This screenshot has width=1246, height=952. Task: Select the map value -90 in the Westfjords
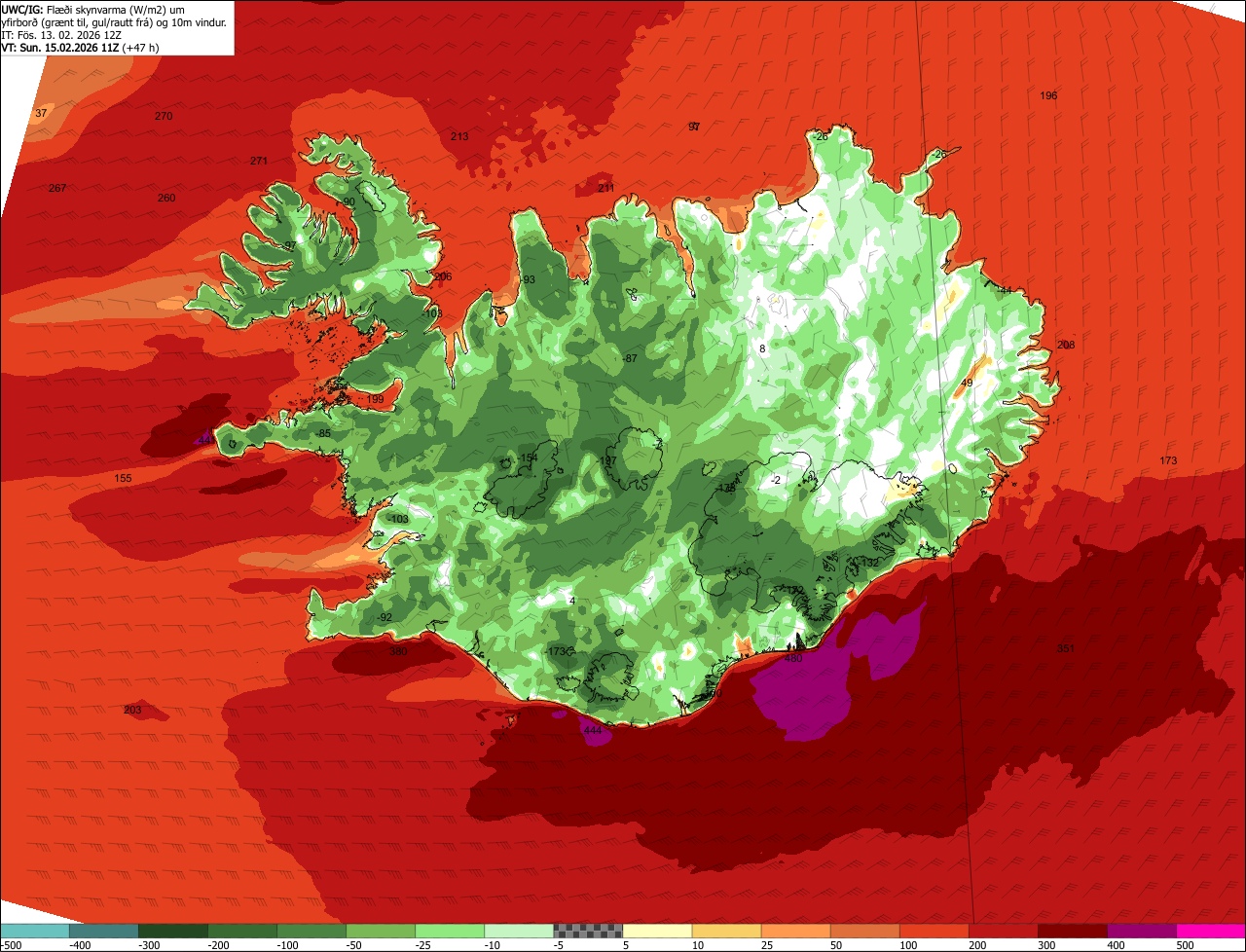tap(347, 201)
